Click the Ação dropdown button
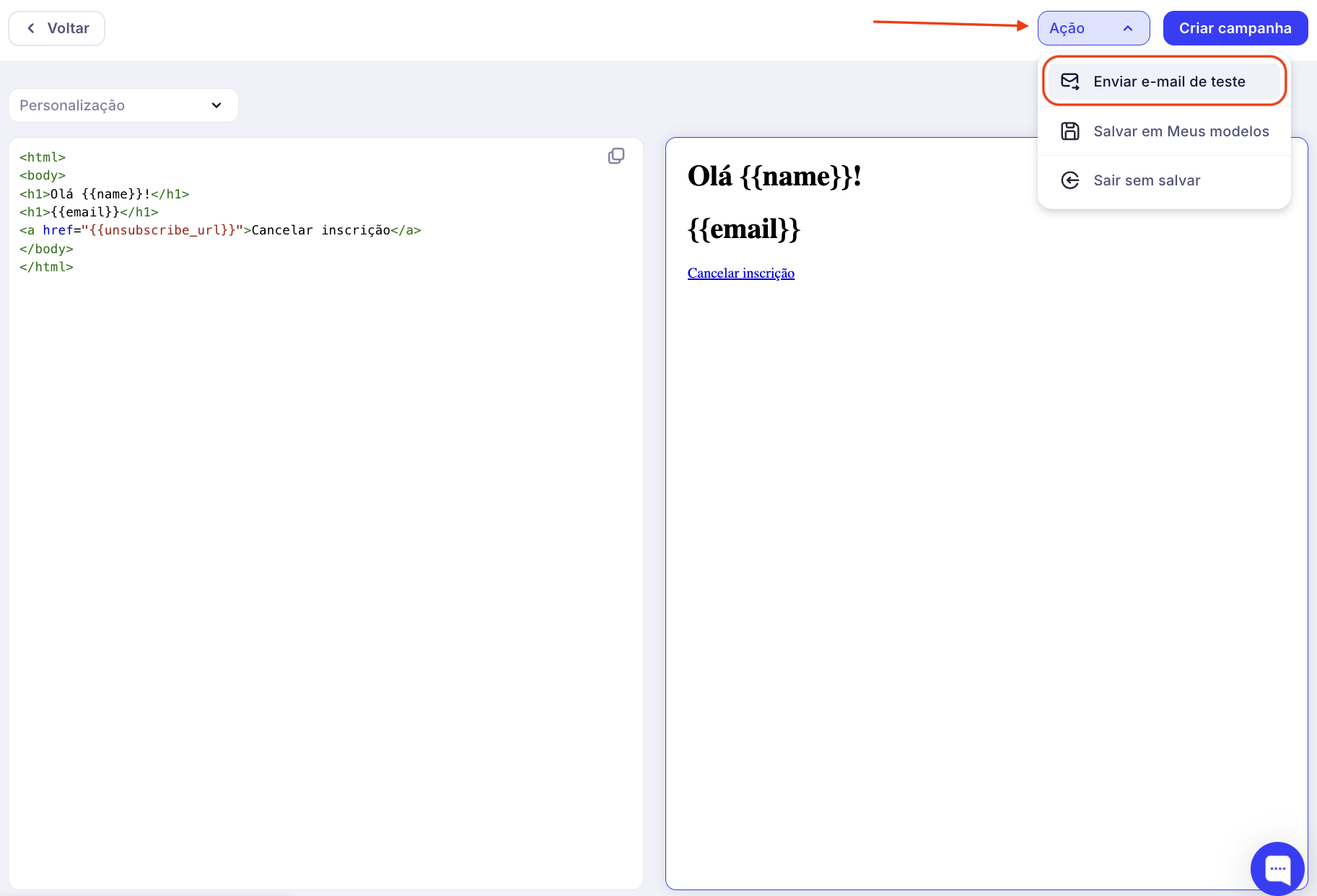The width and height of the screenshot is (1317, 896). point(1093,28)
